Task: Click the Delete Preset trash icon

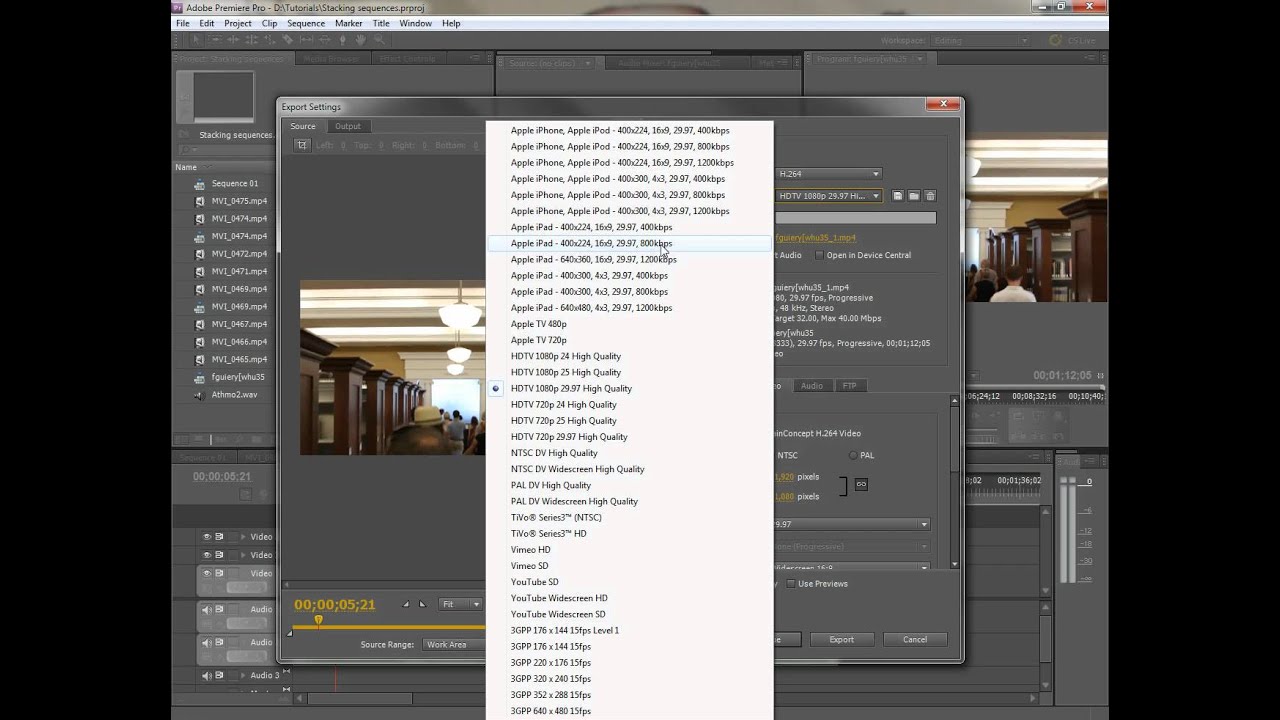Action: (x=930, y=196)
